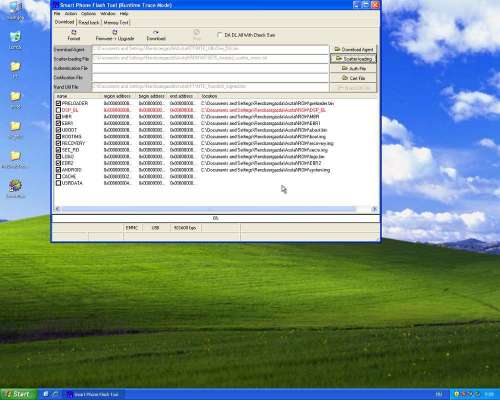Open the File menu
Viewport: 500px width, 400px height.
[57, 14]
